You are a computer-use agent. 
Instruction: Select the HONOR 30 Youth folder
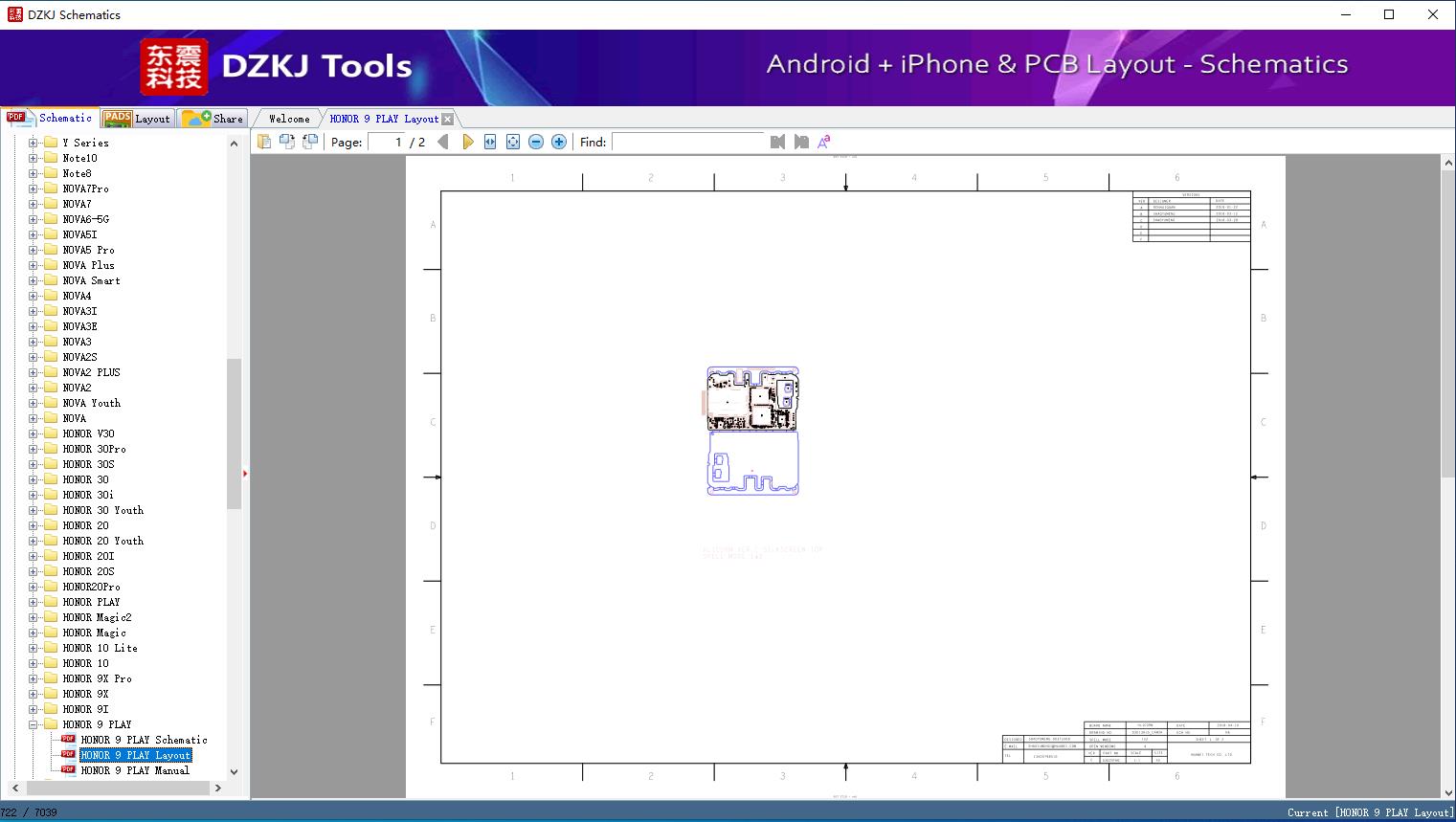[102, 510]
